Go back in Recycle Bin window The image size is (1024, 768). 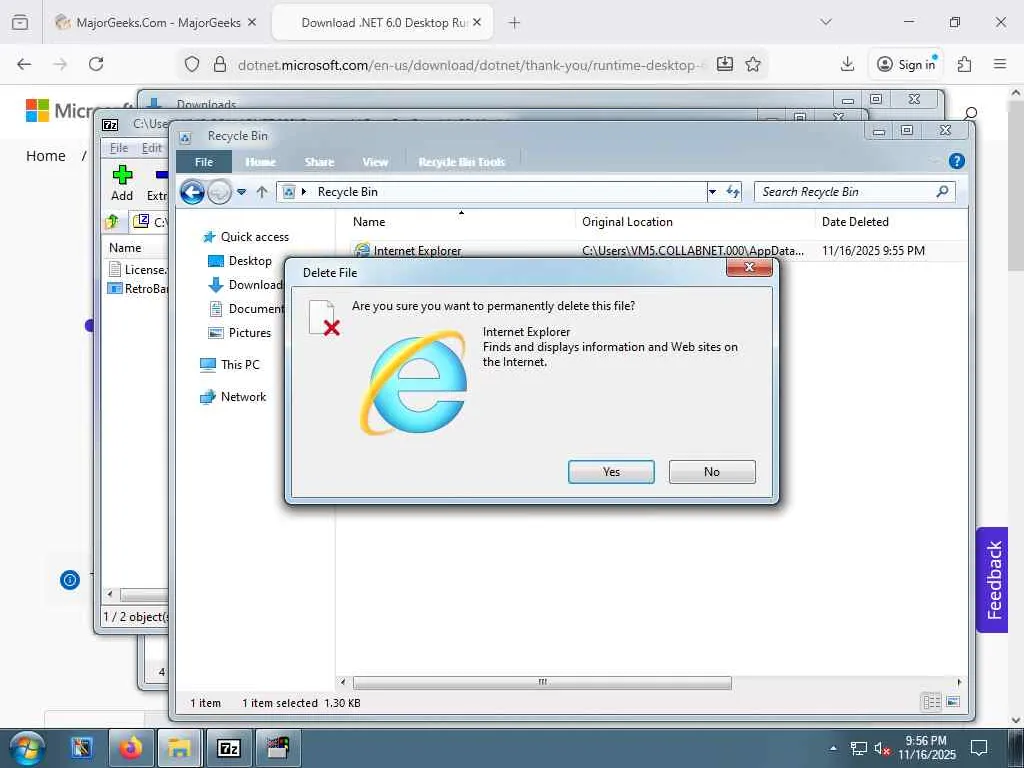(x=192, y=192)
